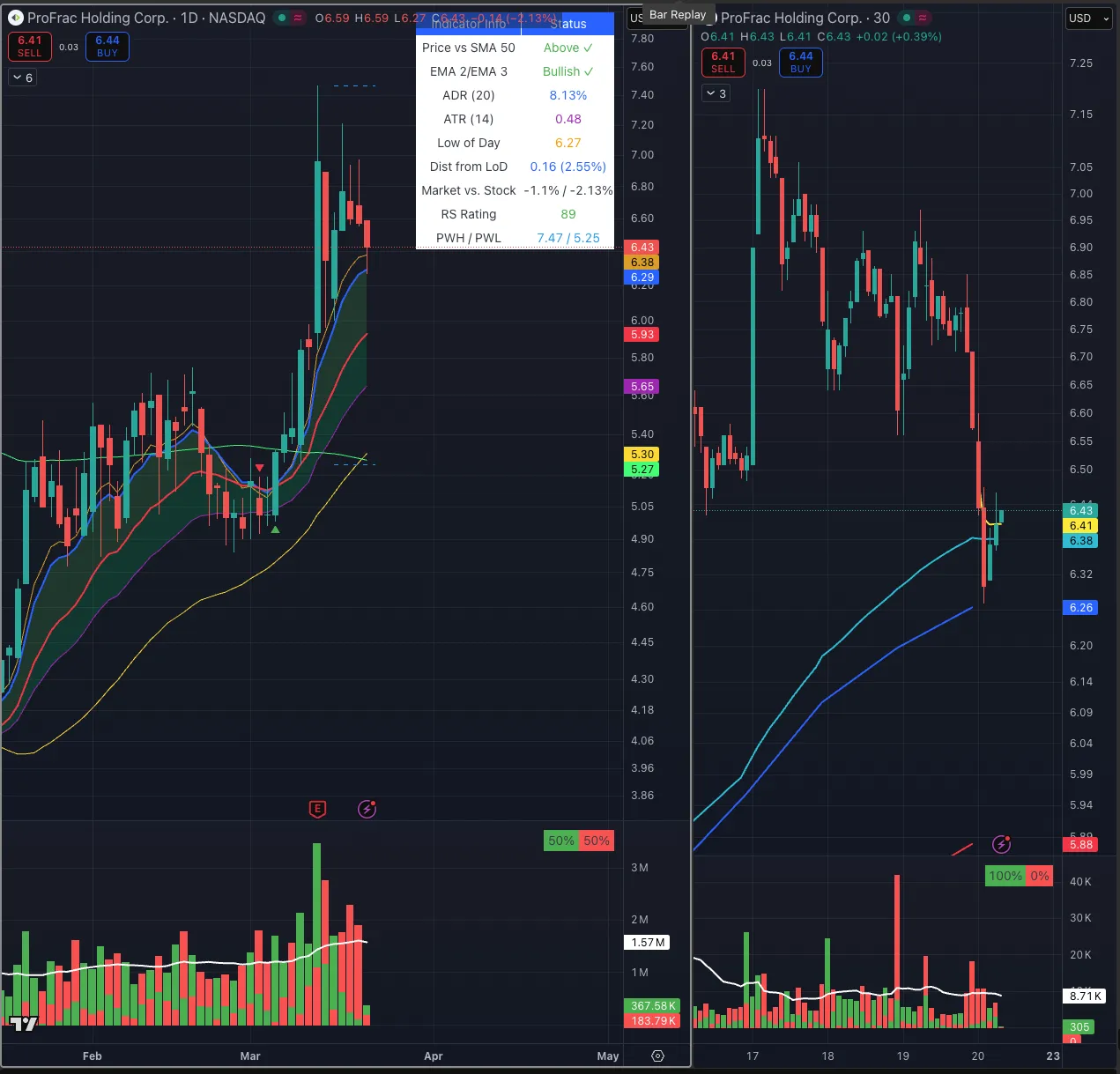The image size is (1120, 1074).
Task: Click the purple 5.65 price label on daily axis
Action: (x=642, y=387)
